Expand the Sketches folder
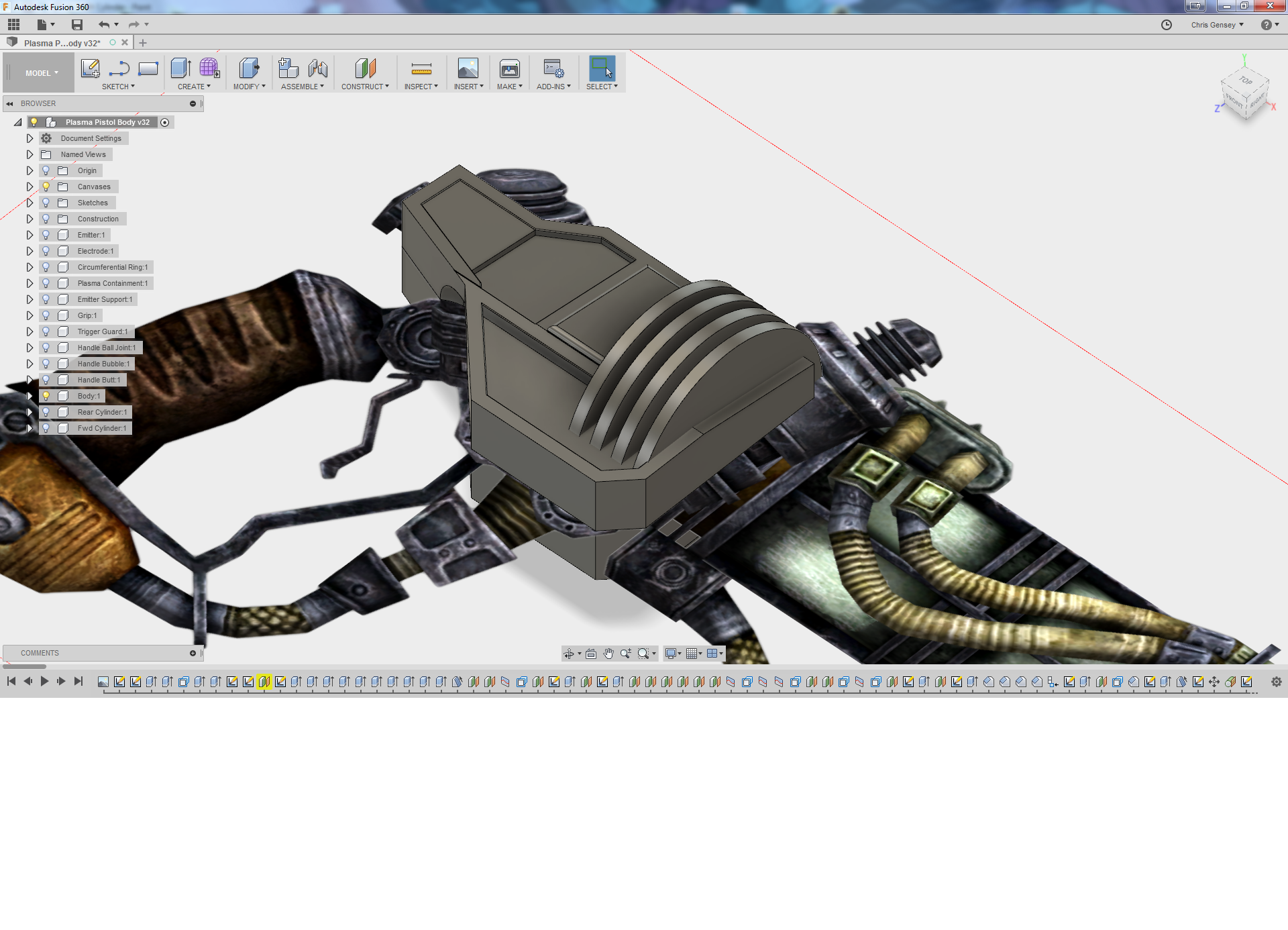The height and width of the screenshot is (930, 1288). [x=30, y=203]
